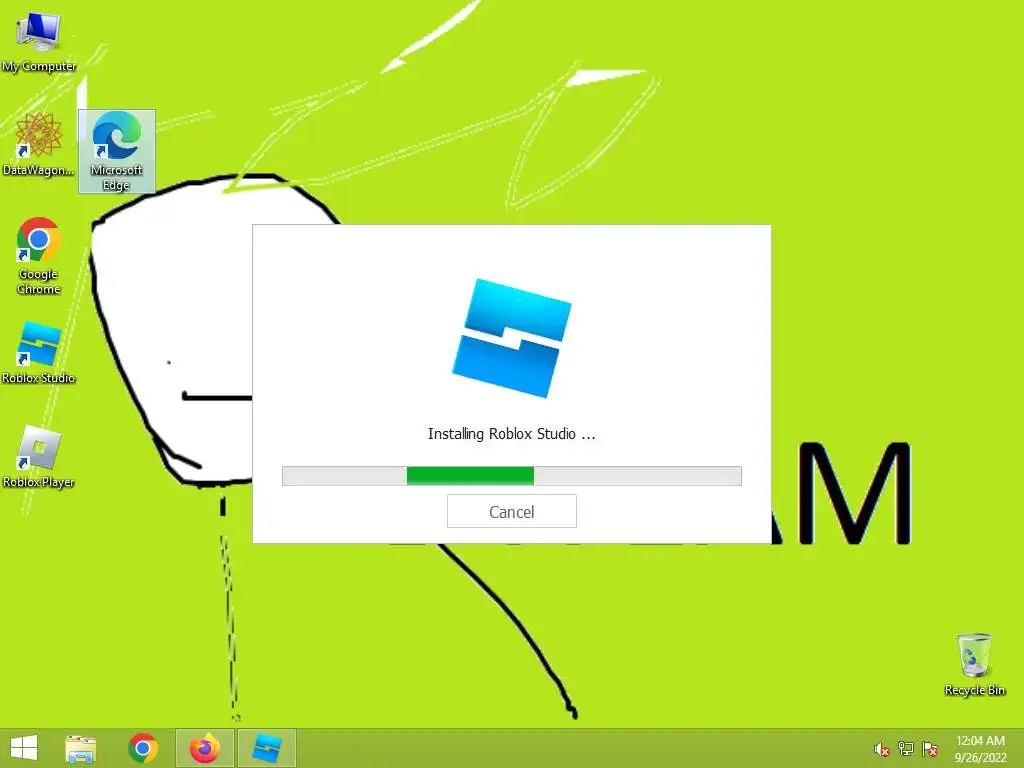The height and width of the screenshot is (768, 1024).
Task: Click the 'Installing Roblox Studio ...' text
Action: [x=511, y=434]
